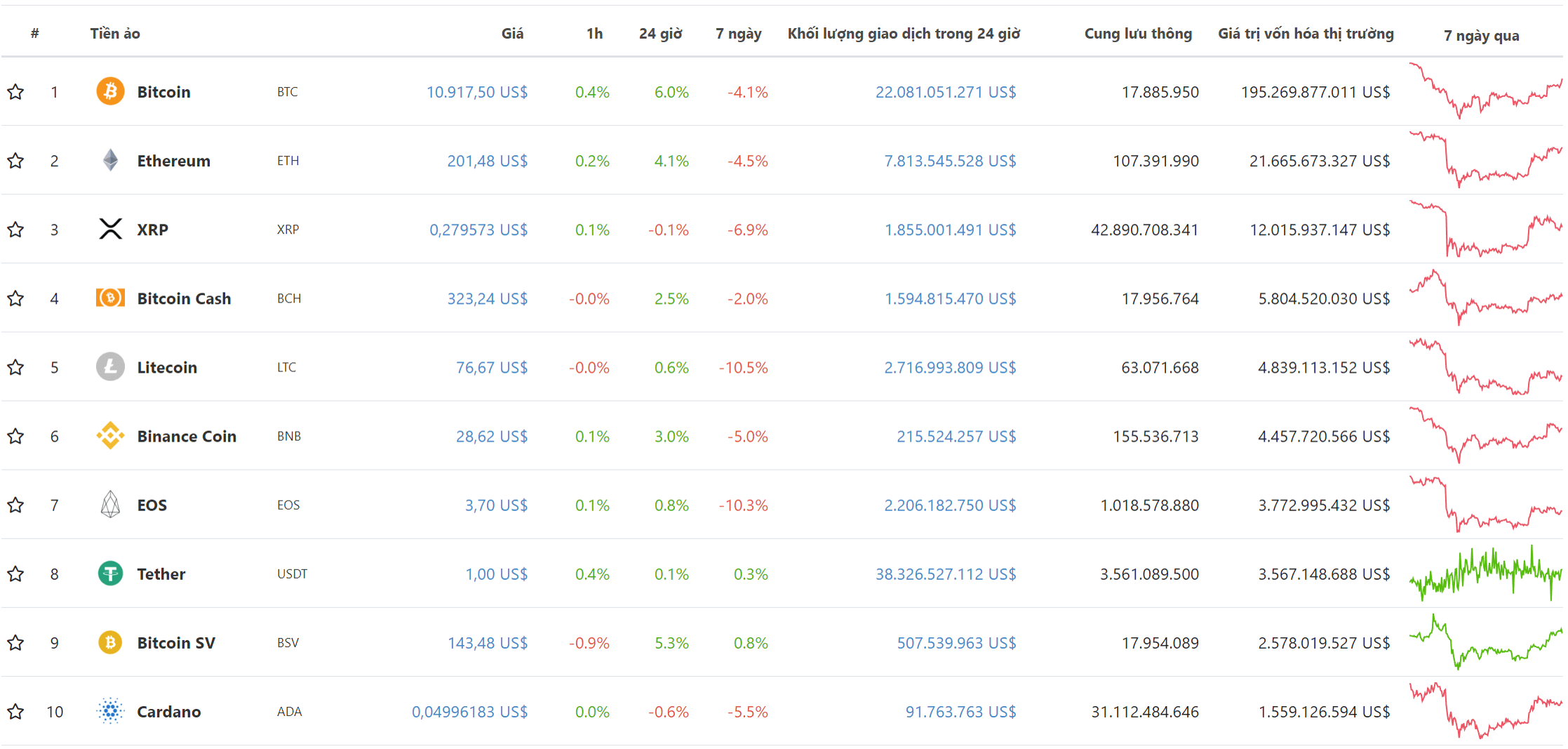Open the Tether name link
Image resolution: width=1568 pixels, height=749 pixels.
coord(161,574)
